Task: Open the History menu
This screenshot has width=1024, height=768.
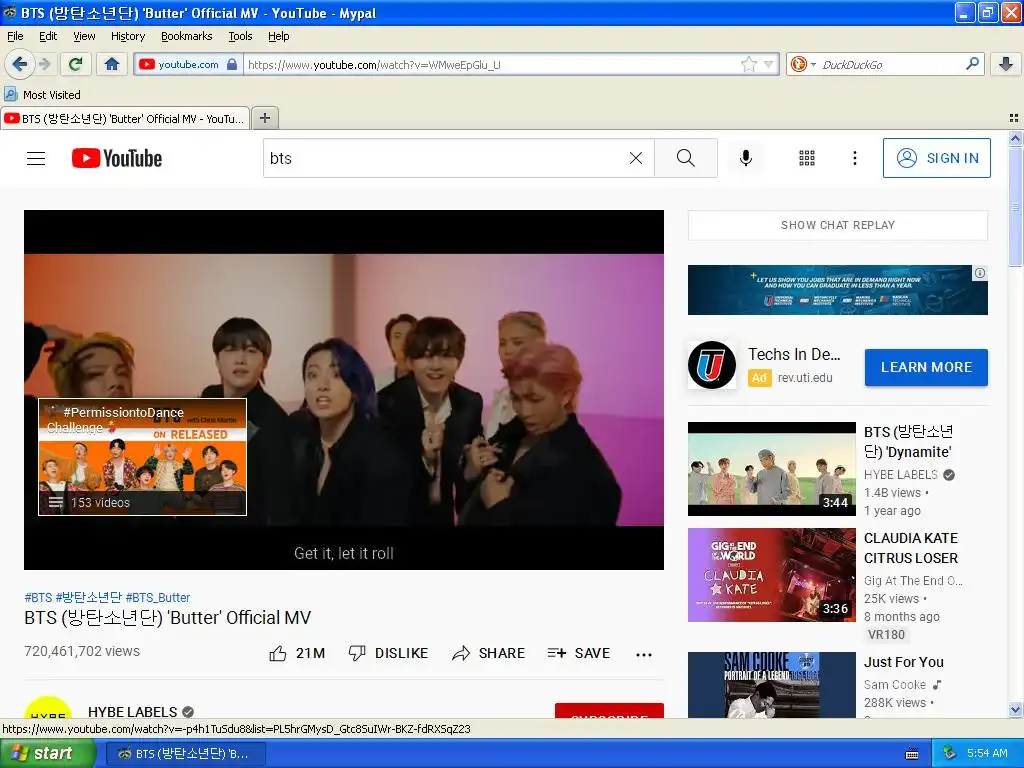Action: 127,36
